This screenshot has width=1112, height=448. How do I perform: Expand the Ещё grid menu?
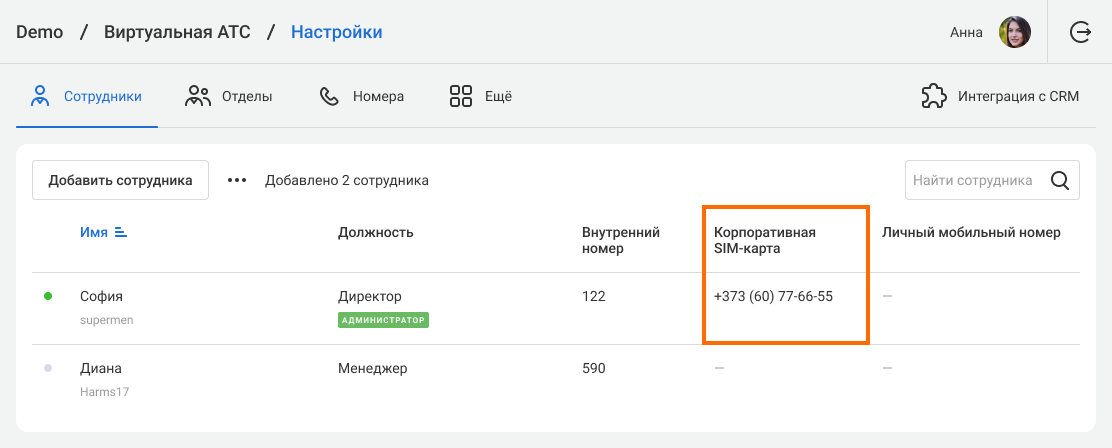click(461, 96)
